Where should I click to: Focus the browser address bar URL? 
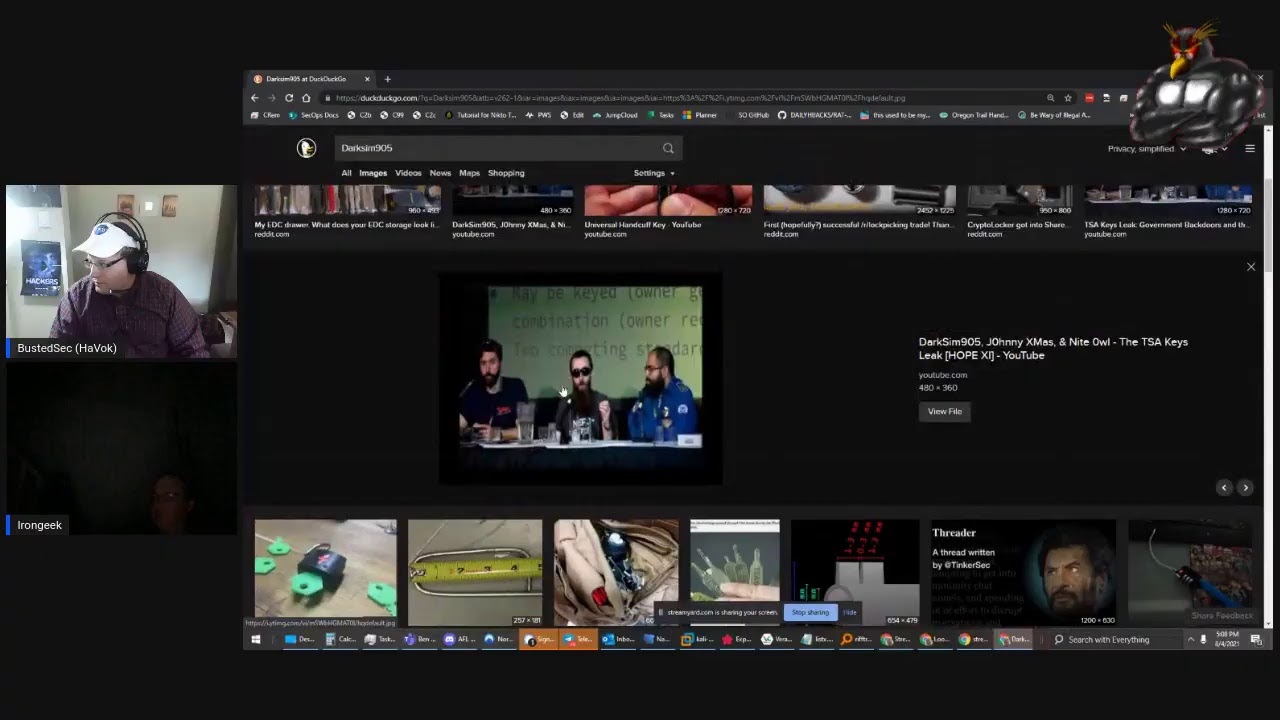click(x=620, y=98)
